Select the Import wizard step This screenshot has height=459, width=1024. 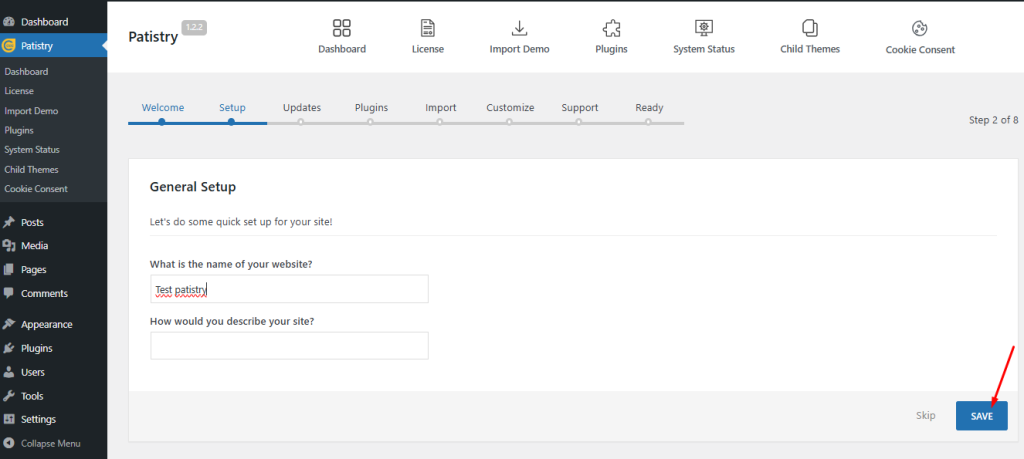tap(441, 108)
